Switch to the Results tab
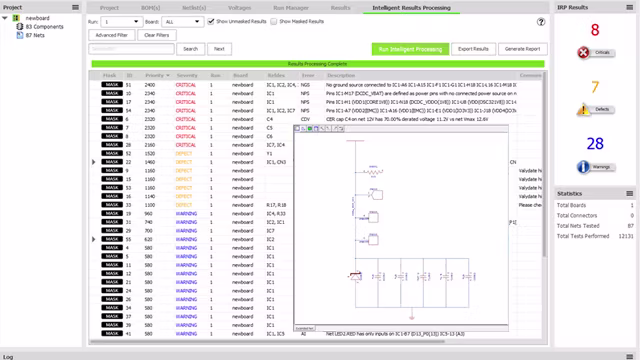The width and height of the screenshot is (640, 360). click(340, 8)
